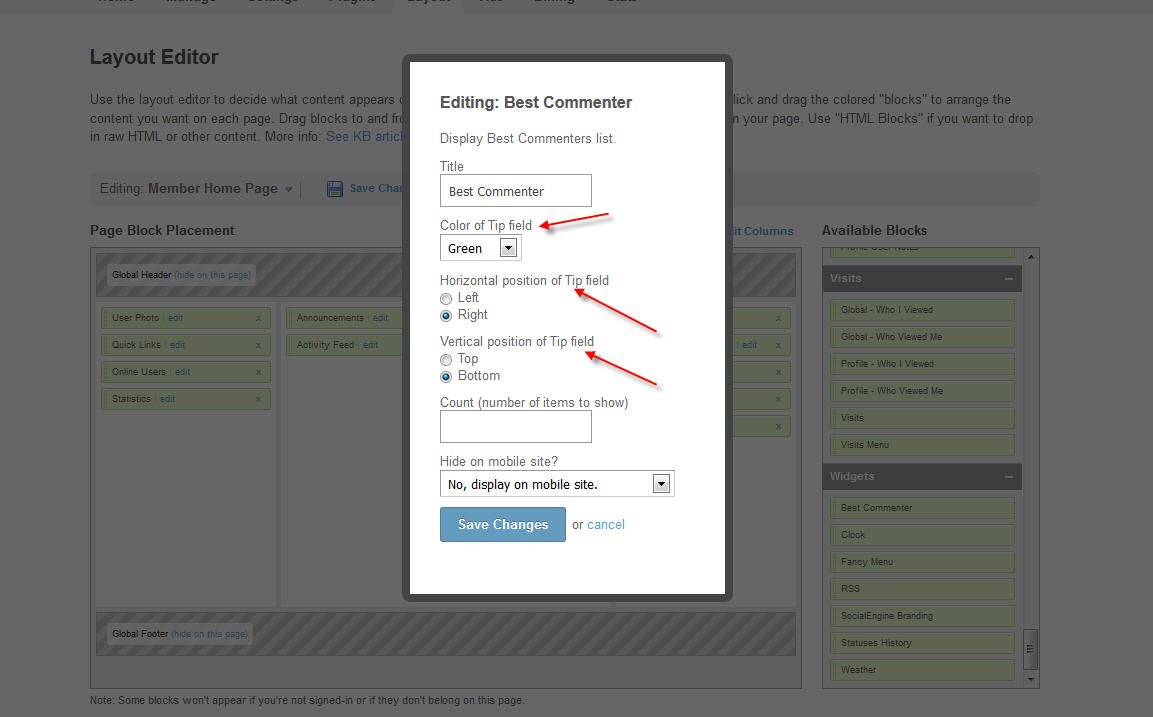Image resolution: width=1153 pixels, height=717 pixels.
Task: Choose Bottom vertical position radio button
Action: click(446, 376)
